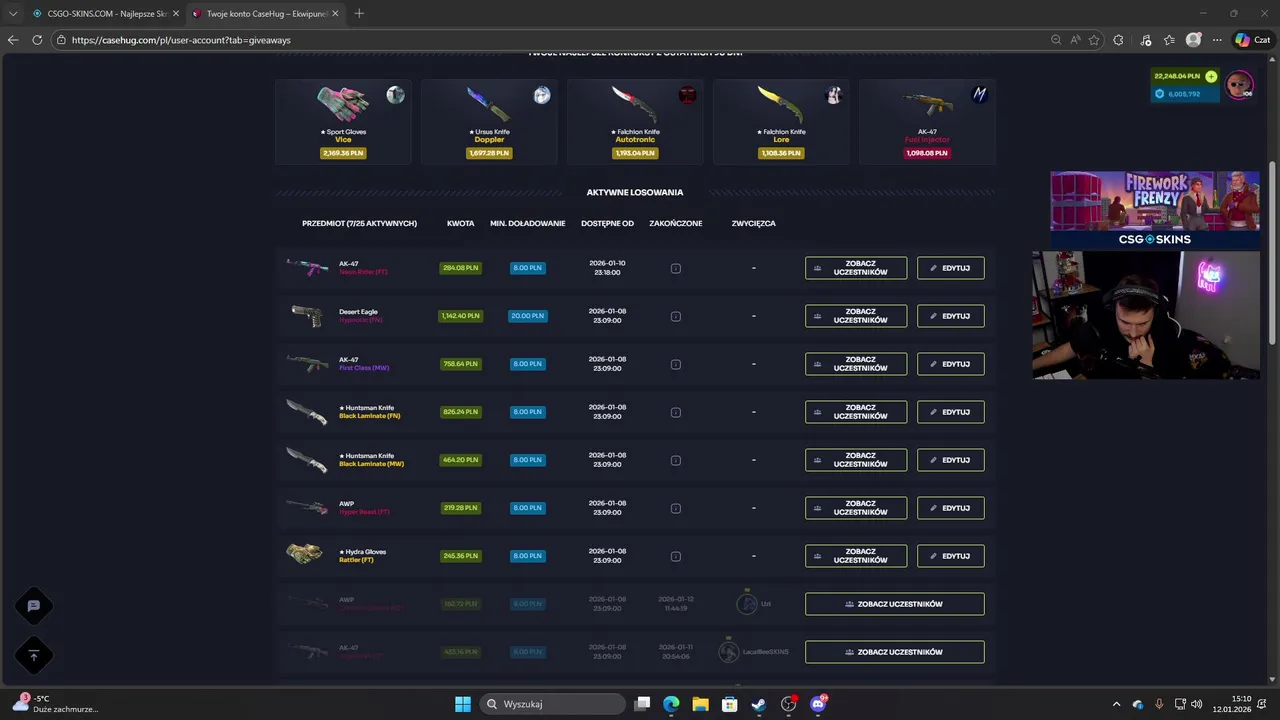View participants of ended AWP giveaway

coord(894,604)
